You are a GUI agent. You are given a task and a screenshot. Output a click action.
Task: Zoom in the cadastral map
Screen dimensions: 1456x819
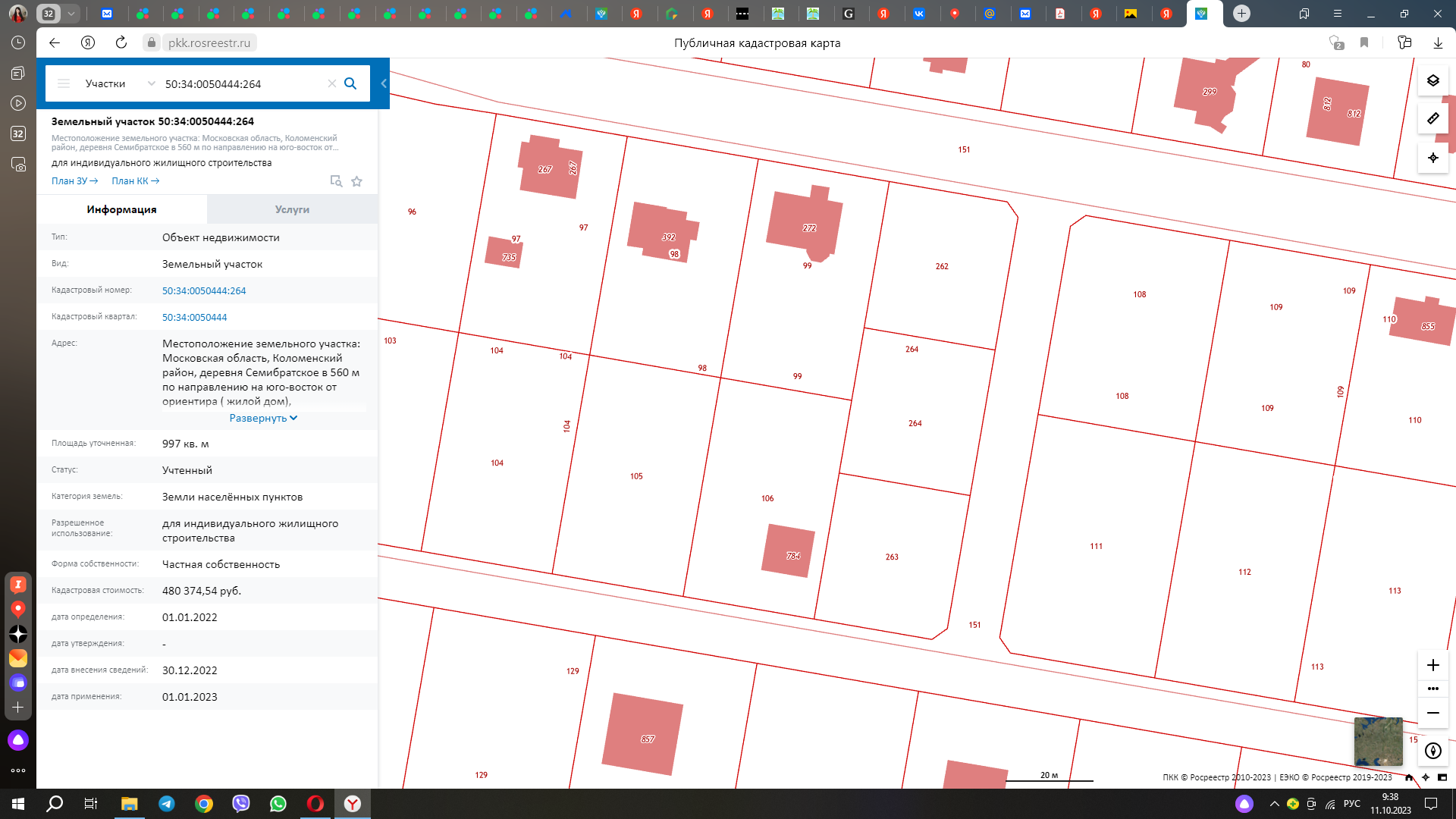(1432, 665)
